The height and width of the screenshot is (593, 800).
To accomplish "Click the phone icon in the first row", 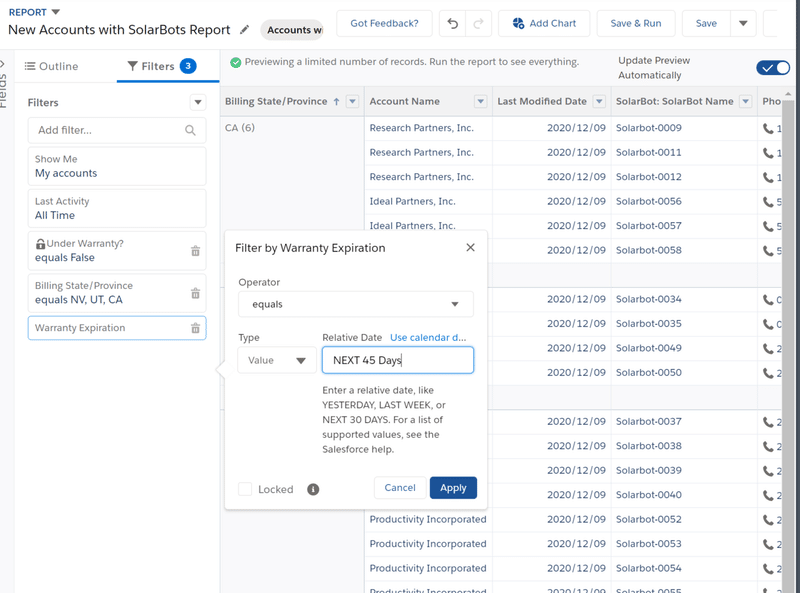I will (766, 128).
